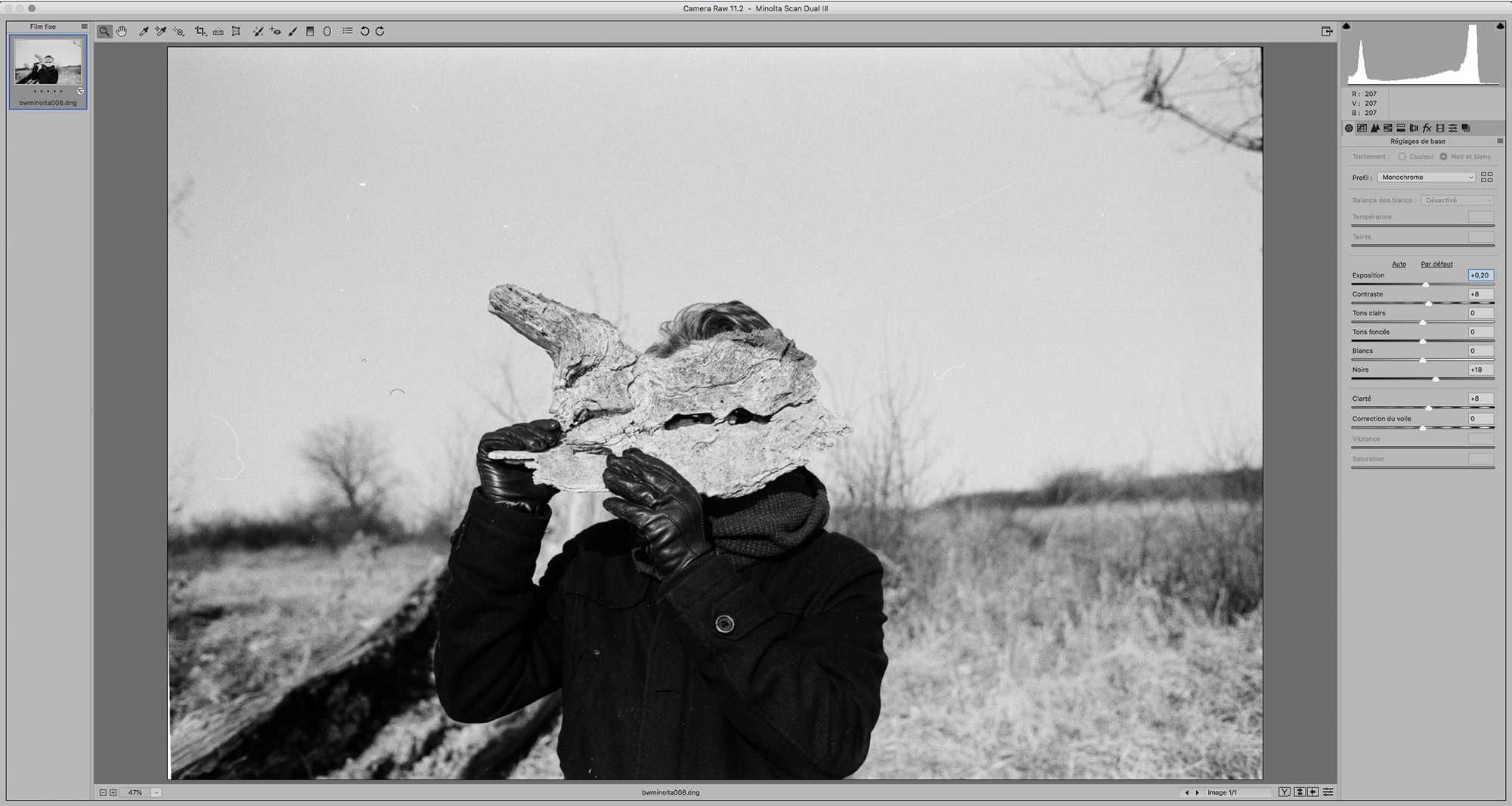
Task: Select the Hand tool
Action: [x=122, y=31]
